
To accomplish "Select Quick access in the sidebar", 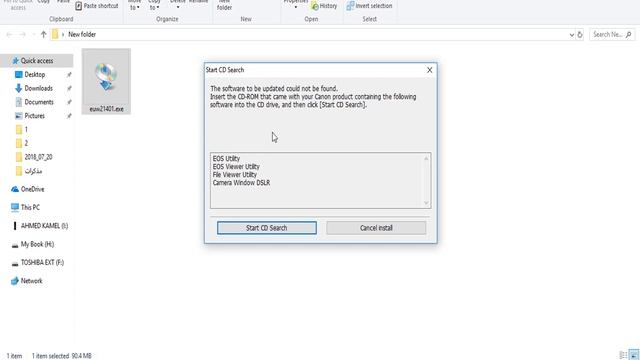I will pyautogui.click(x=37, y=61).
